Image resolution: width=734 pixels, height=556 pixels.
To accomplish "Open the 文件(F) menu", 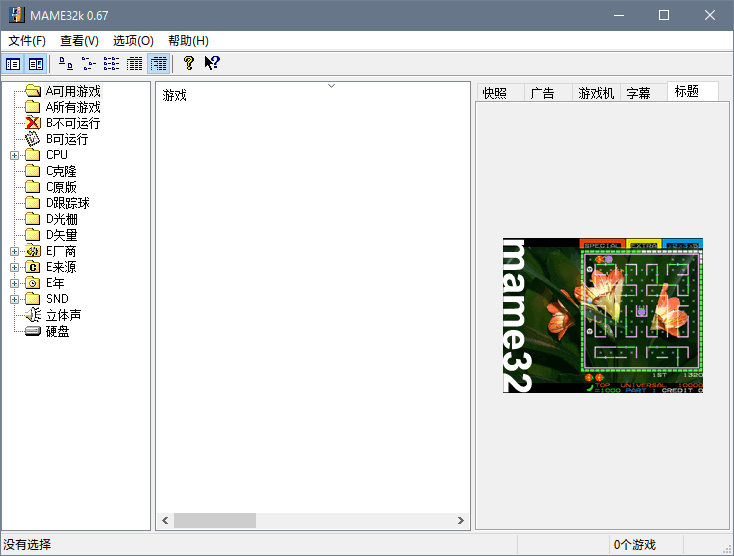I will pos(27,41).
